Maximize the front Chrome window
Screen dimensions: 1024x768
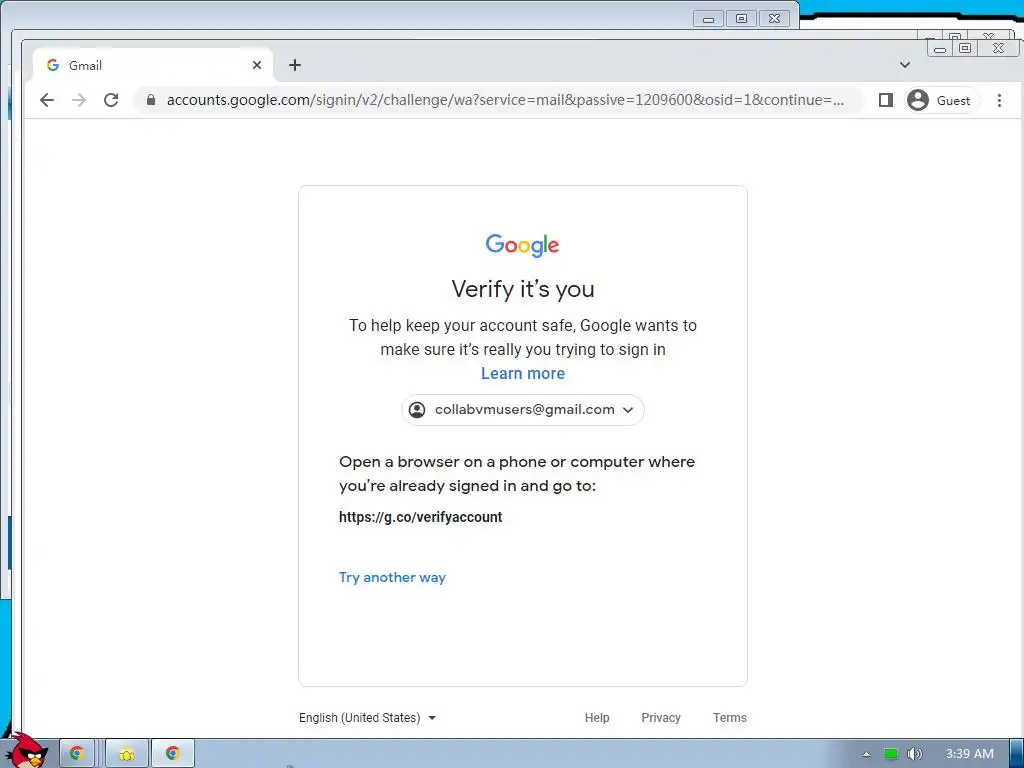[x=965, y=48]
